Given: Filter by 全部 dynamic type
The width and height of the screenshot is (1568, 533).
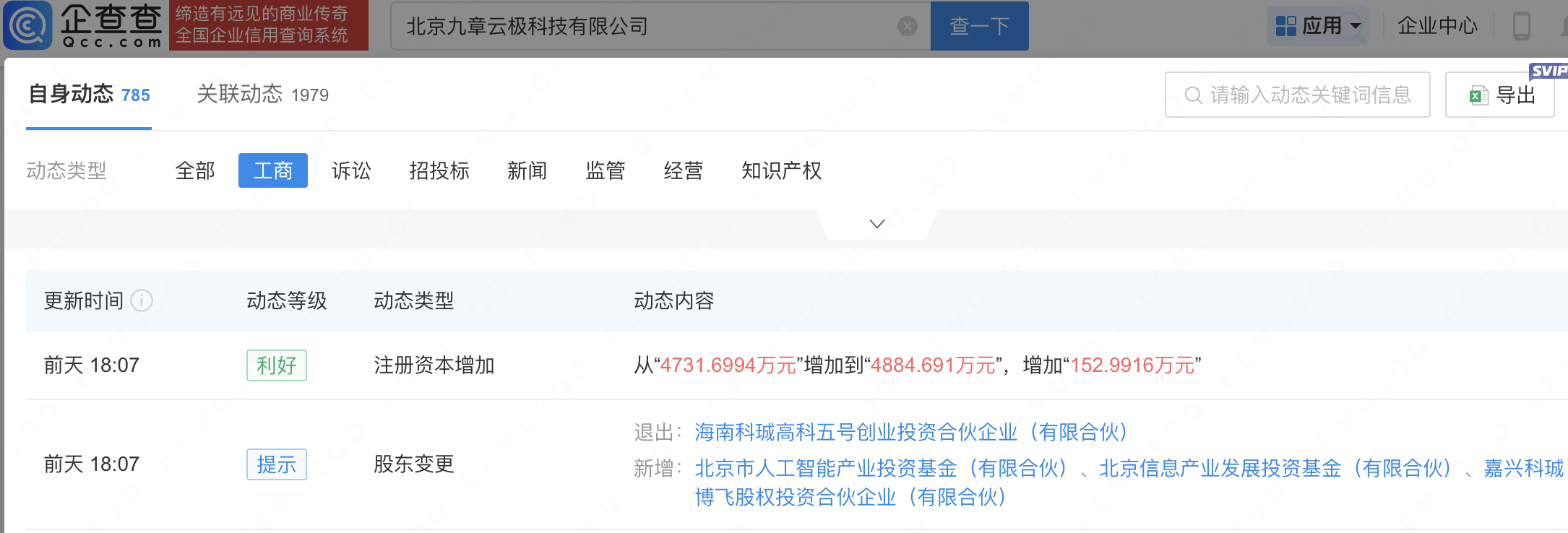Looking at the screenshot, I should [x=195, y=171].
